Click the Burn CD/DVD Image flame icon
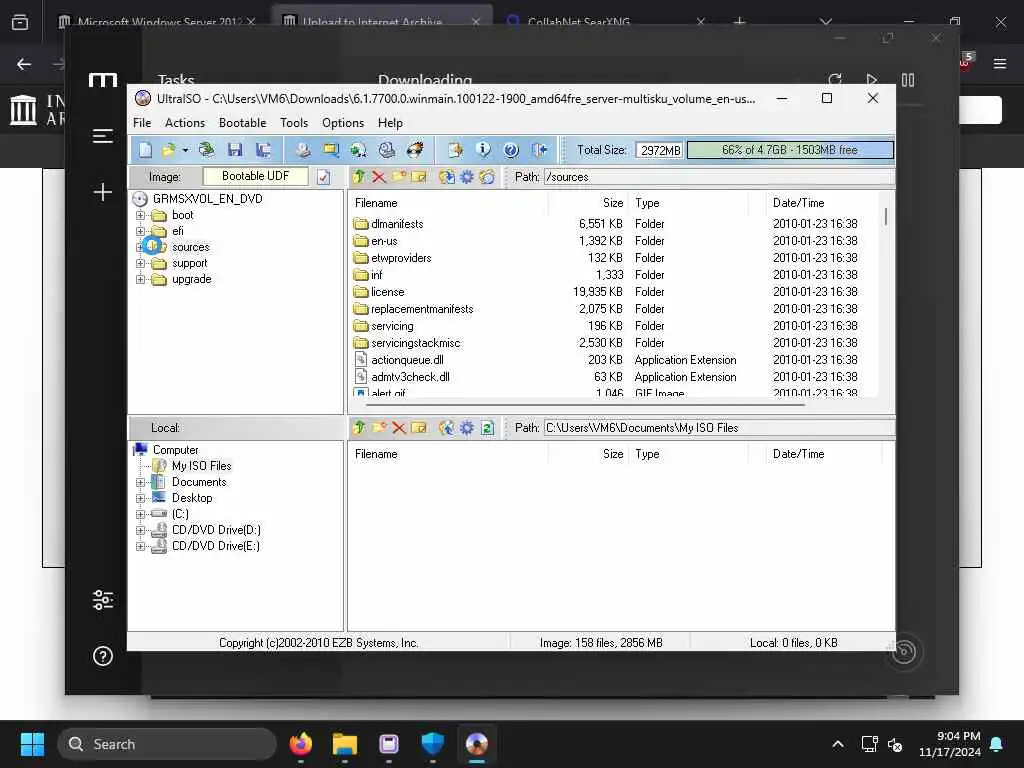The image size is (1024, 768). pos(415,150)
